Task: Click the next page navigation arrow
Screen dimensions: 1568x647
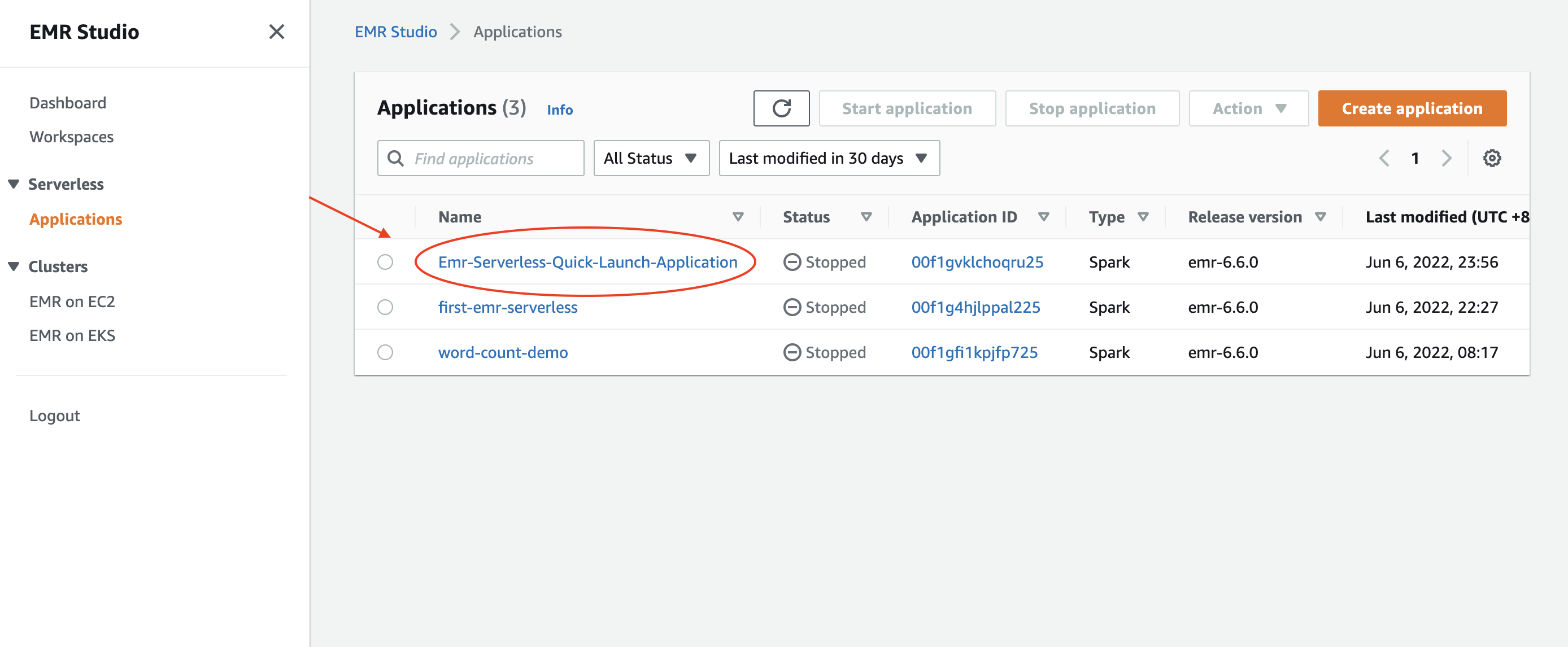Action: (x=1445, y=158)
